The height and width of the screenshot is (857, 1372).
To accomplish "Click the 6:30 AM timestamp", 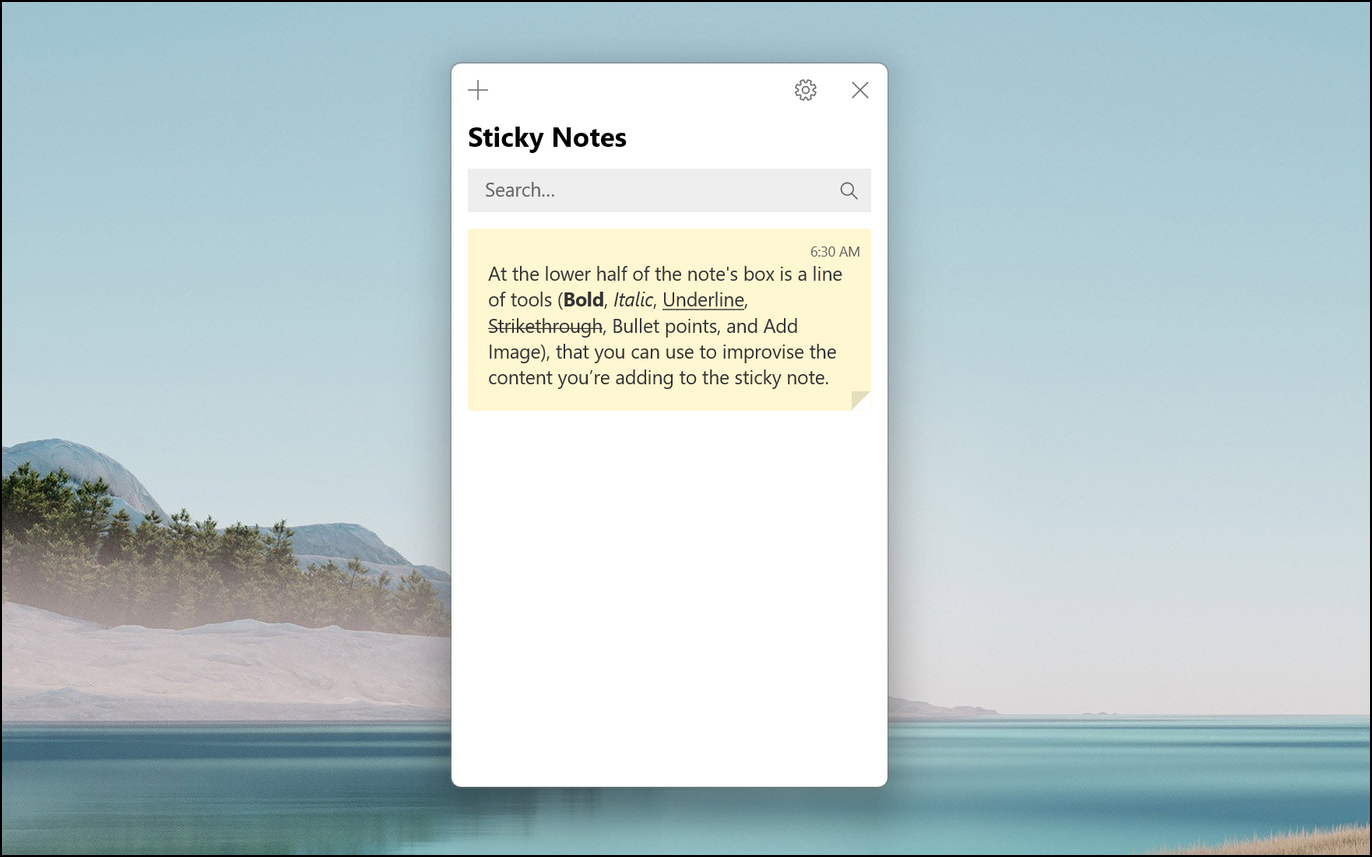I will pos(835,252).
